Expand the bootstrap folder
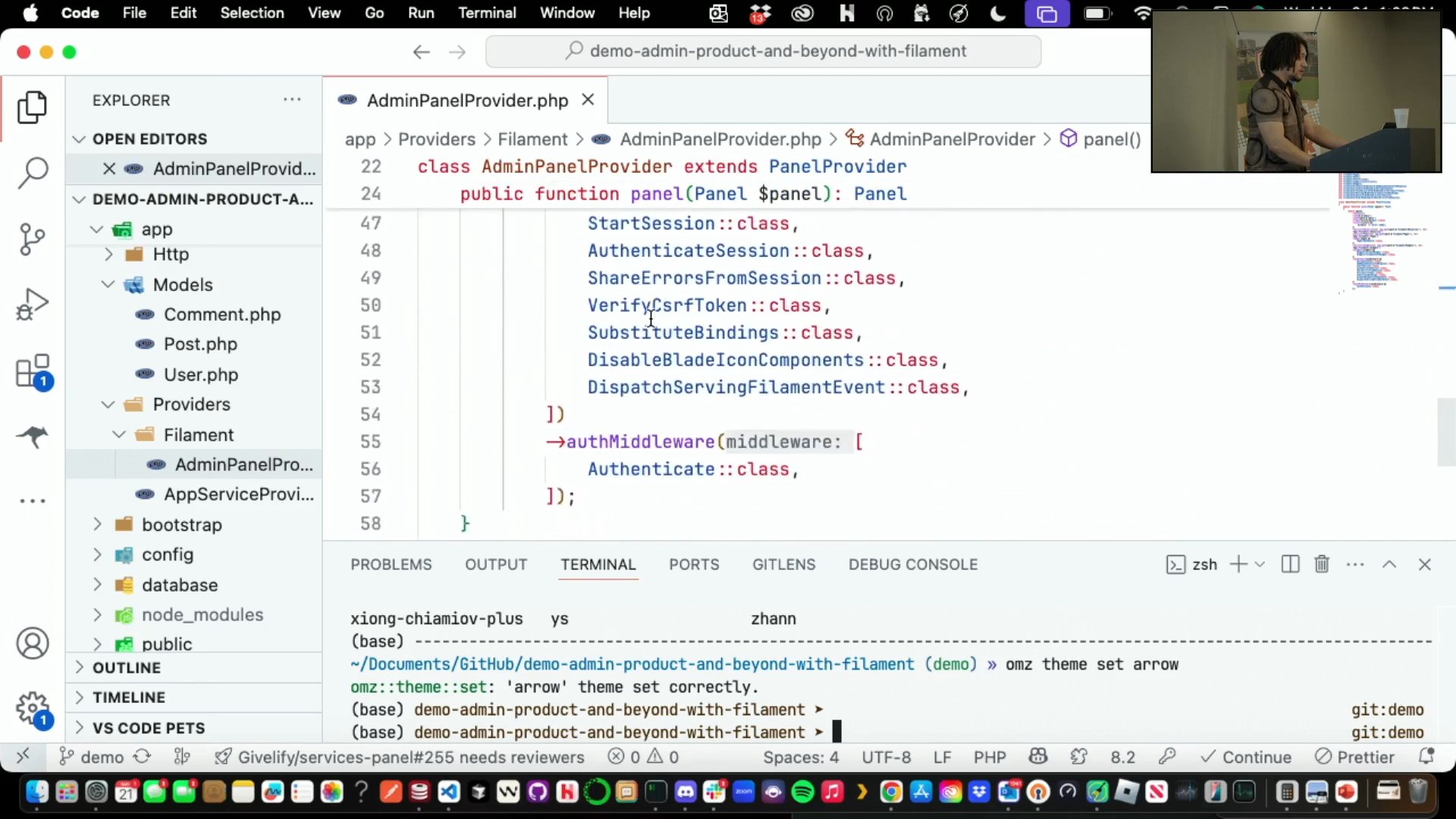 coord(181,525)
